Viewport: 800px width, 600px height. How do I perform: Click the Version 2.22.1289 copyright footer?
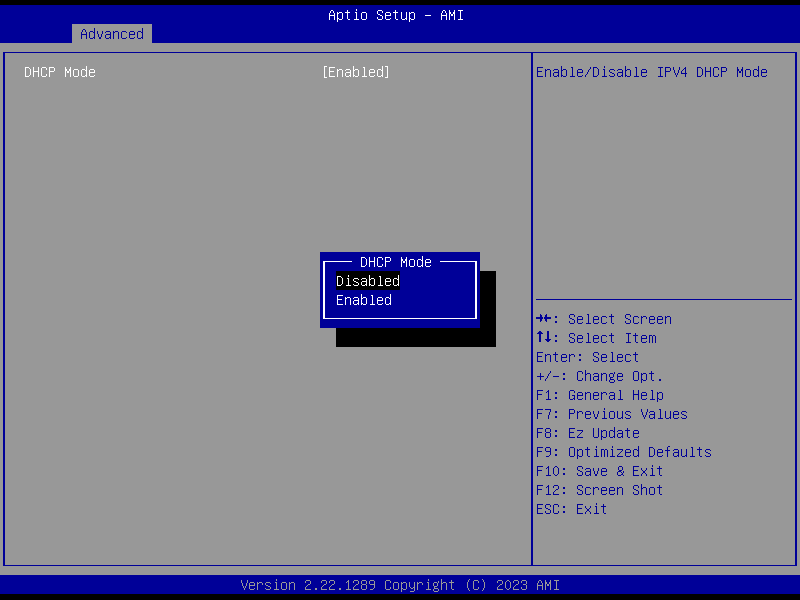[400, 585]
